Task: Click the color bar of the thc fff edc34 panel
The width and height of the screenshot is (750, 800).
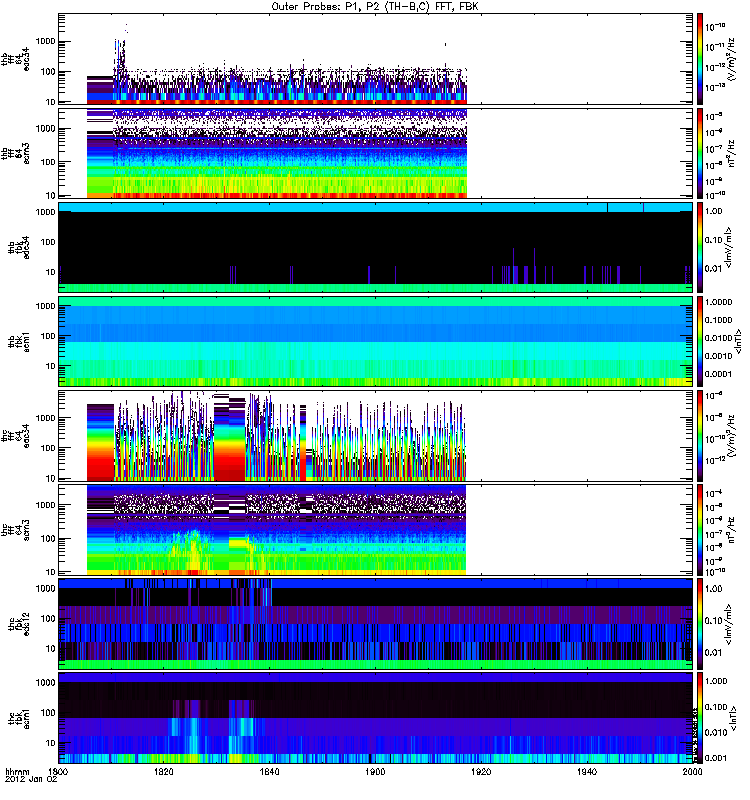Action: [700, 436]
